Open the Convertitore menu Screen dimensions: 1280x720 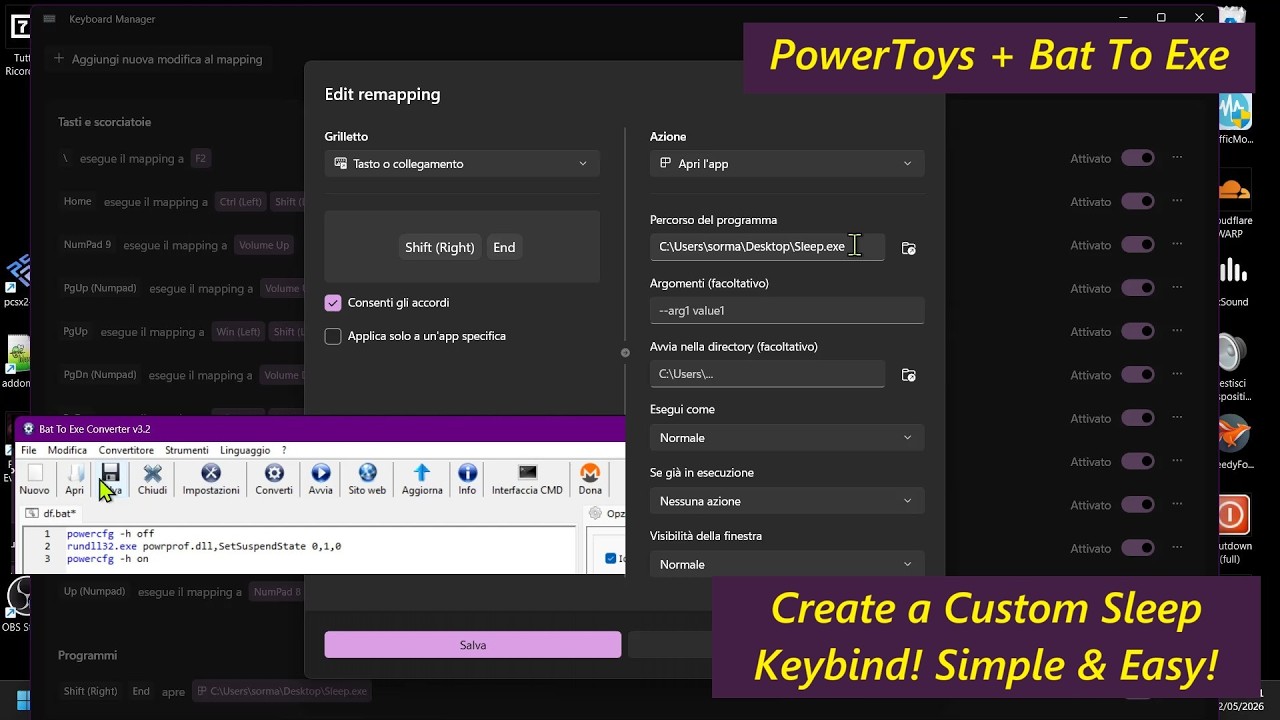coord(126,450)
